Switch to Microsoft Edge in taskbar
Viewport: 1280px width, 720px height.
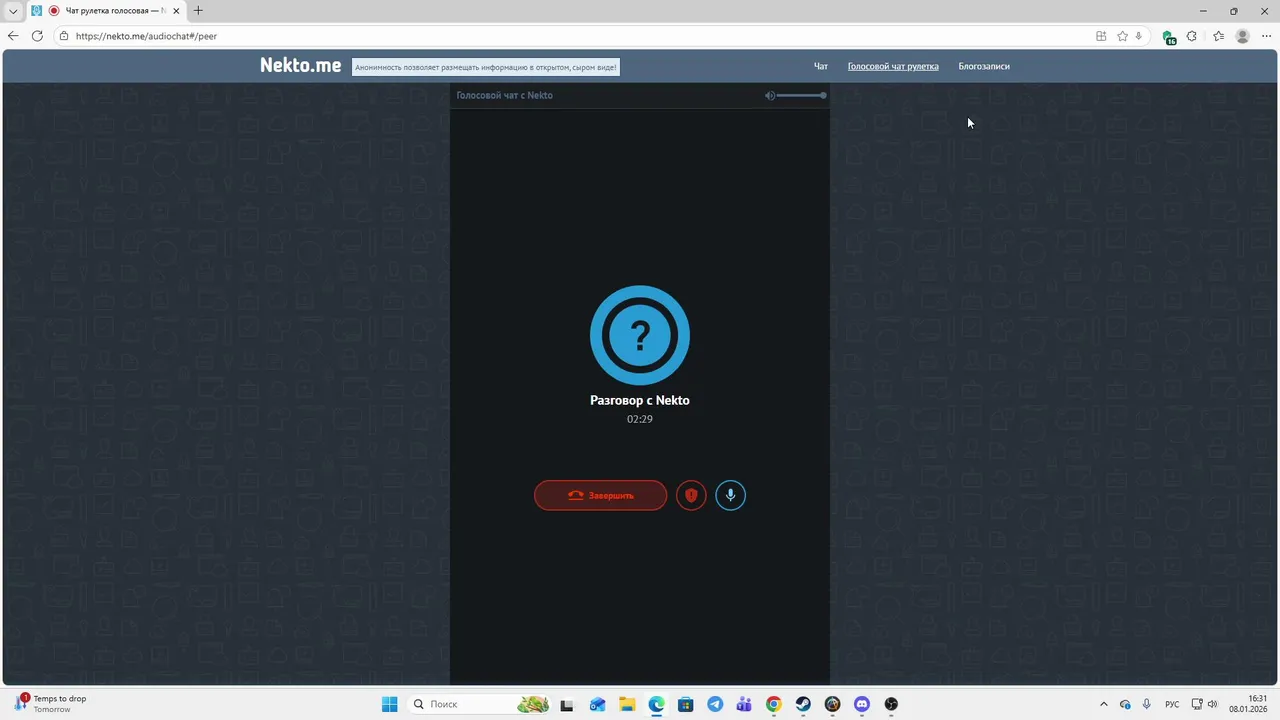pos(656,704)
